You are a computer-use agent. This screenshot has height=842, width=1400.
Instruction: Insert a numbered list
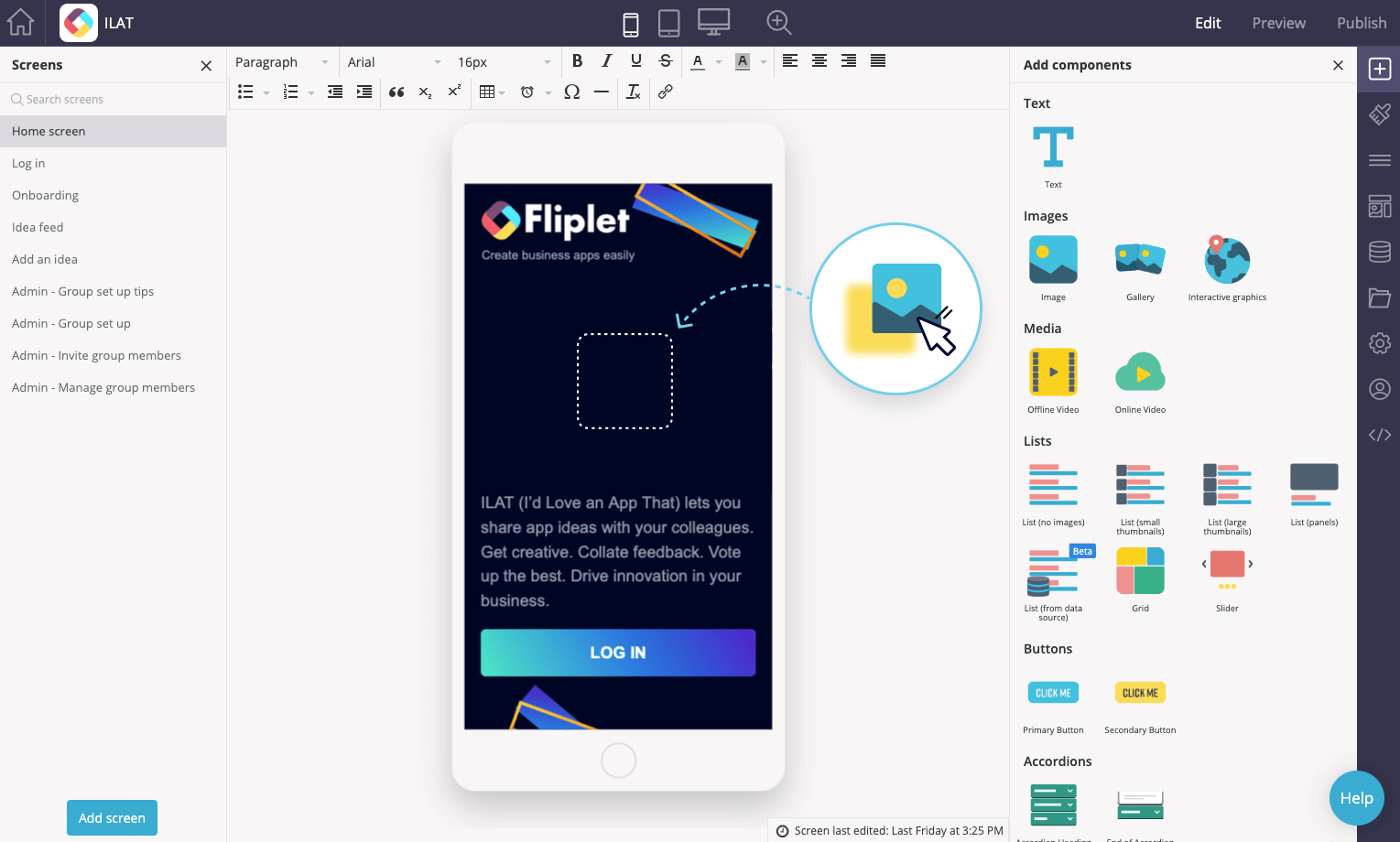pyautogui.click(x=290, y=92)
